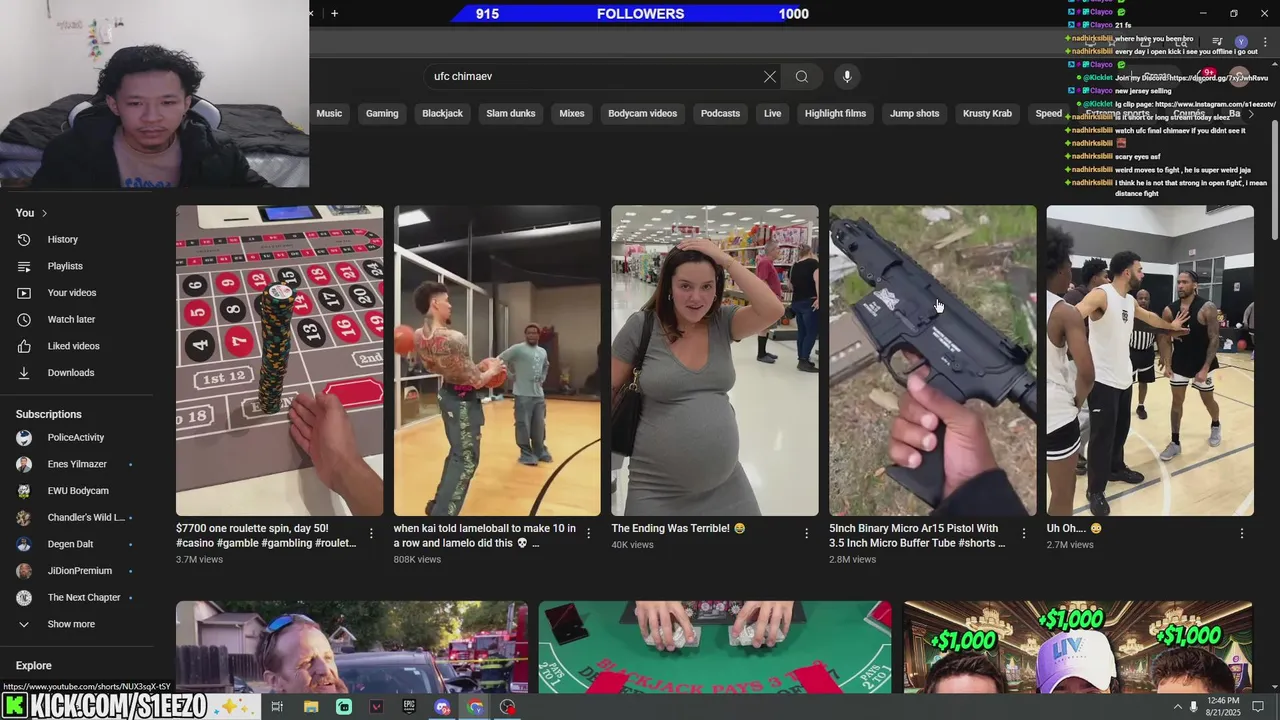Open YouTube notifications bell with 9+ badge

tap(1205, 77)
